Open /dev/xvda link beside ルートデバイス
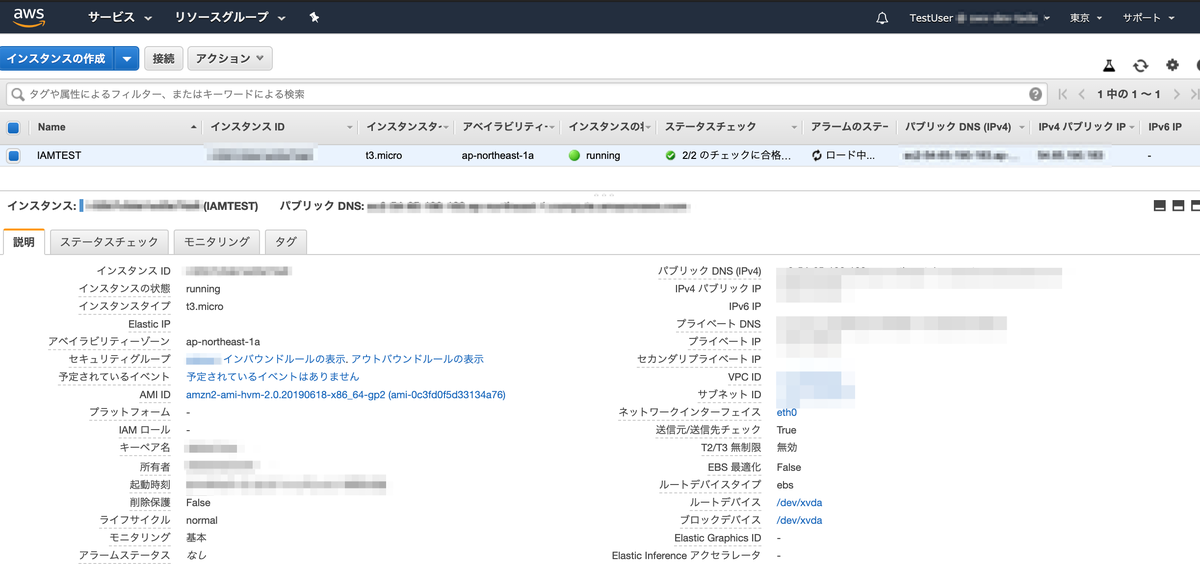 click(x=799, y=502)
